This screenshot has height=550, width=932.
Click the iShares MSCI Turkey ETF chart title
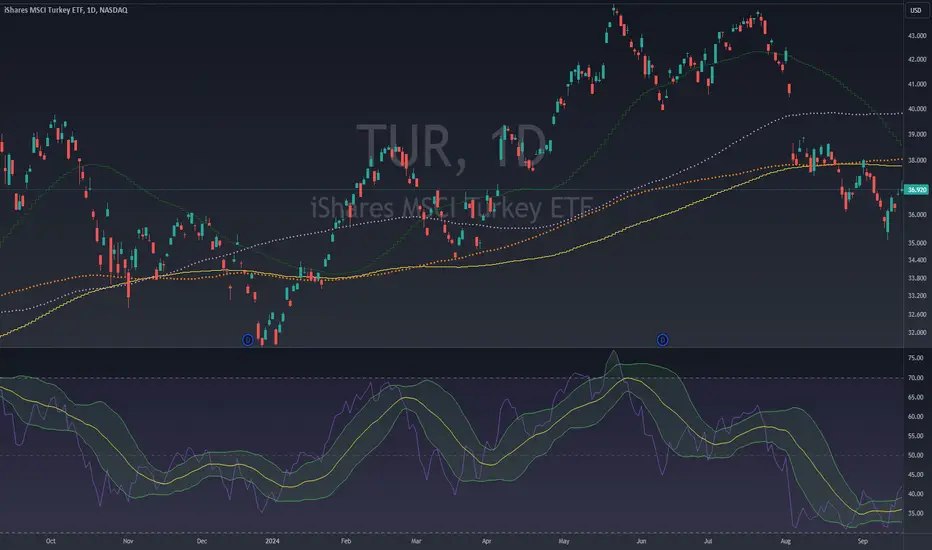[66, 10]
